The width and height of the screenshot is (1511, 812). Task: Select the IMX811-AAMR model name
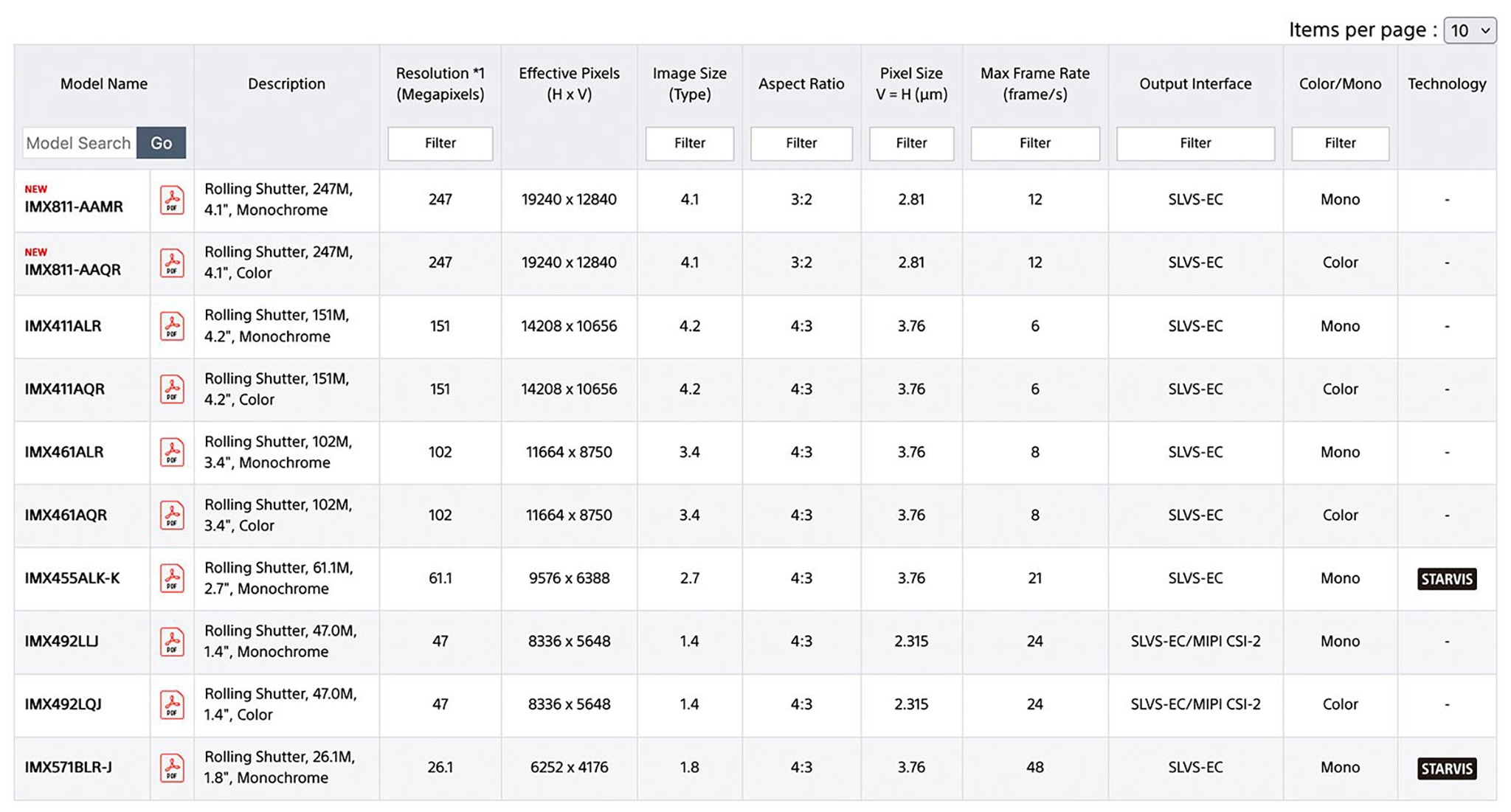pyautogui.click(x=74, y=207)
